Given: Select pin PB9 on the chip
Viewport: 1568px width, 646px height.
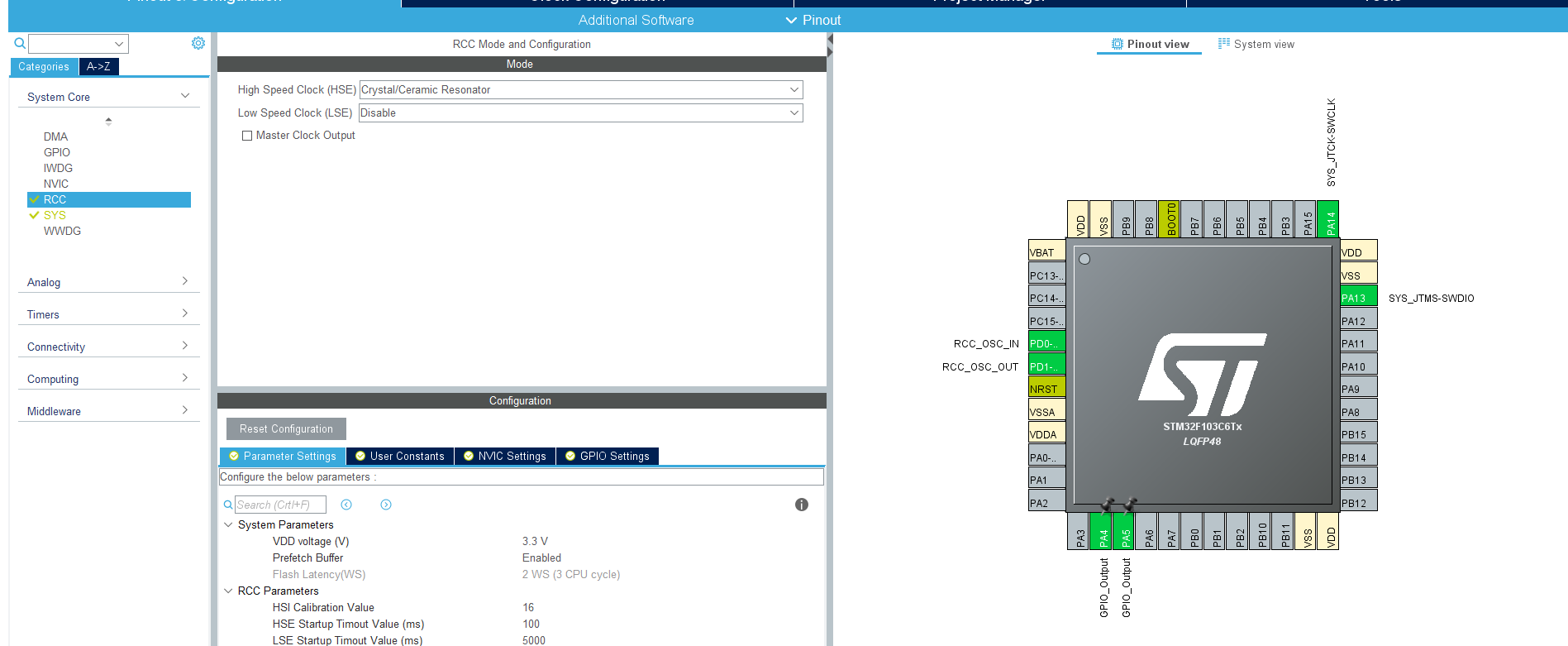Looking at the screenshot, I should pos(1123,219).
